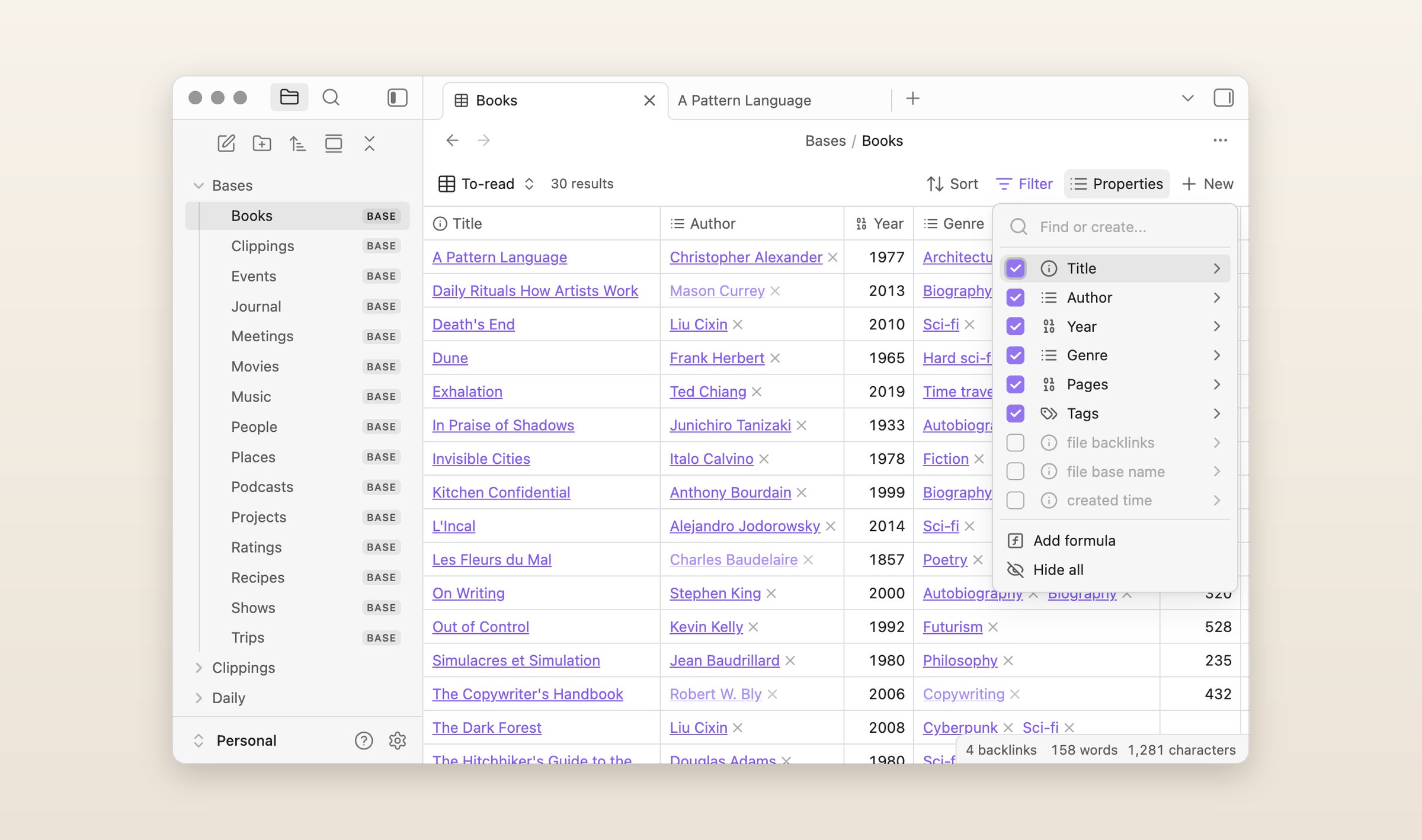Image resolution: width=1422 pixels, height=840 pixels.
Task: Focus the Find or create search field
Action: pyautogui.click(x=1115, y=227)
